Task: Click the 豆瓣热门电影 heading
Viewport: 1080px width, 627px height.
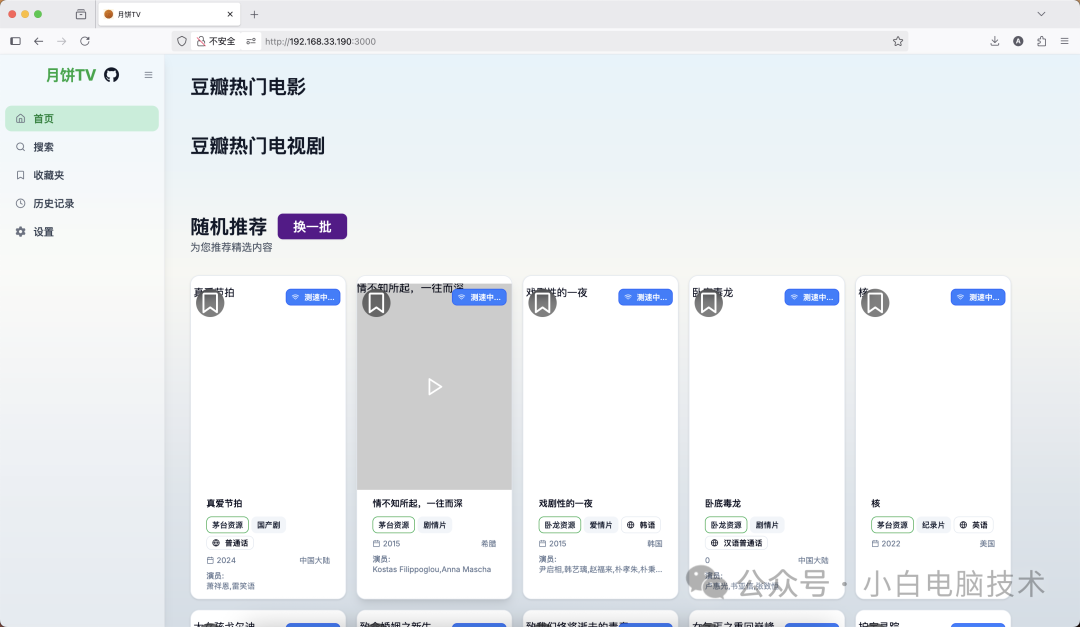Action: pos(248,87)
